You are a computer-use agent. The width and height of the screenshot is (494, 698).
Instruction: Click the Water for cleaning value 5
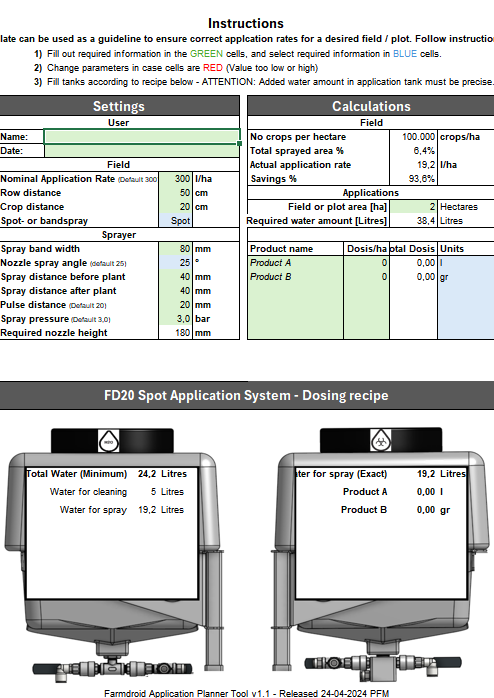point(153,492)
